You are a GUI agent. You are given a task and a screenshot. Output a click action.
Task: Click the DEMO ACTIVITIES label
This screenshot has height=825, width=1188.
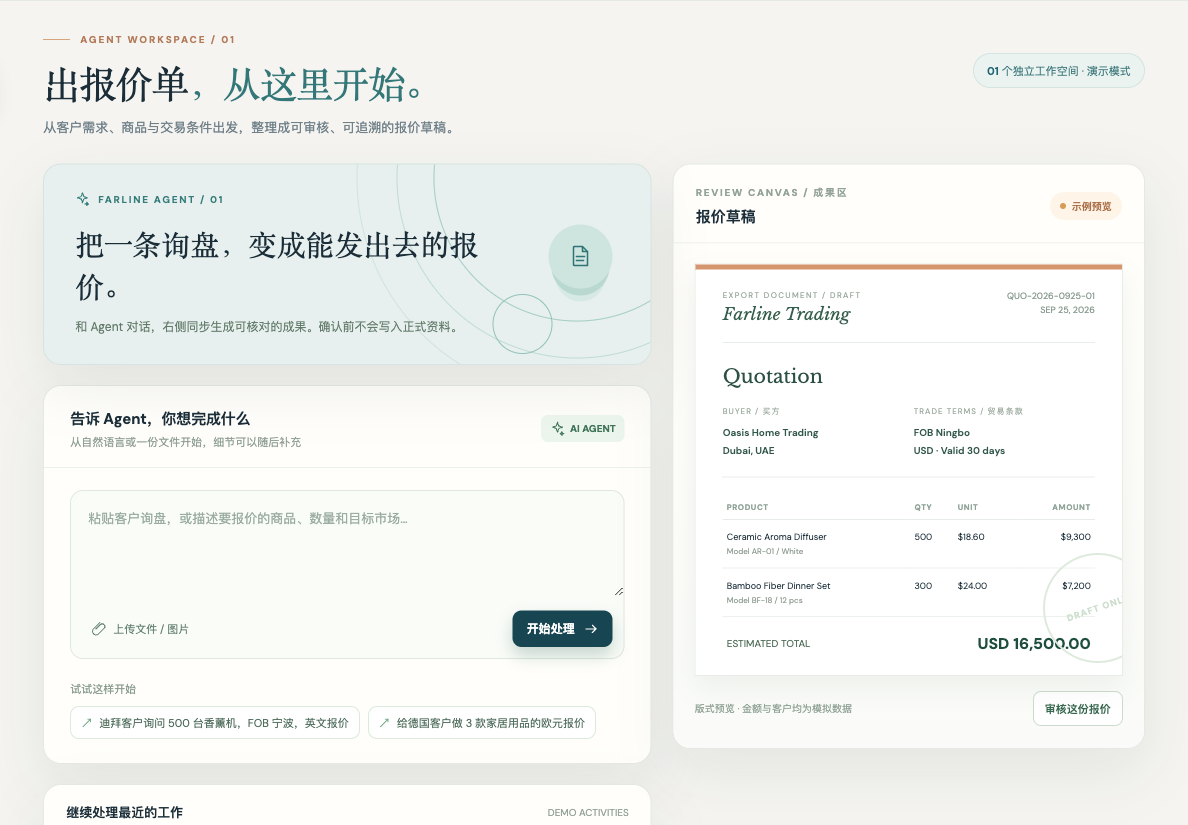(x=588, y=813)
